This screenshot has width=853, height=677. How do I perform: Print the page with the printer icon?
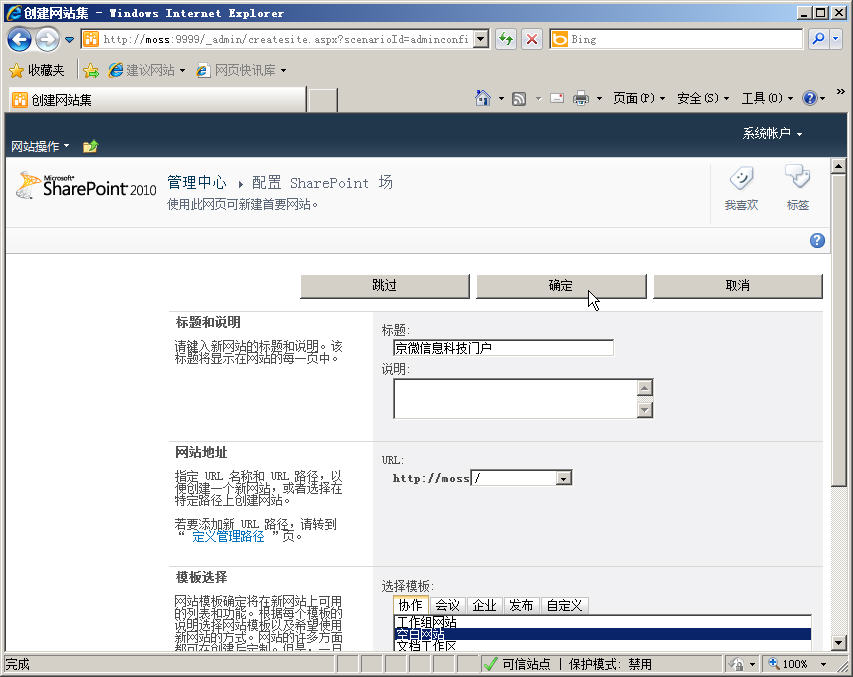tap(581, 99)
